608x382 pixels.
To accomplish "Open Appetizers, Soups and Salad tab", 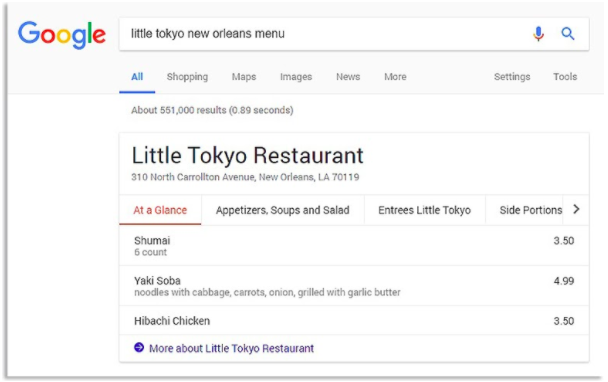I will point(283,210).
